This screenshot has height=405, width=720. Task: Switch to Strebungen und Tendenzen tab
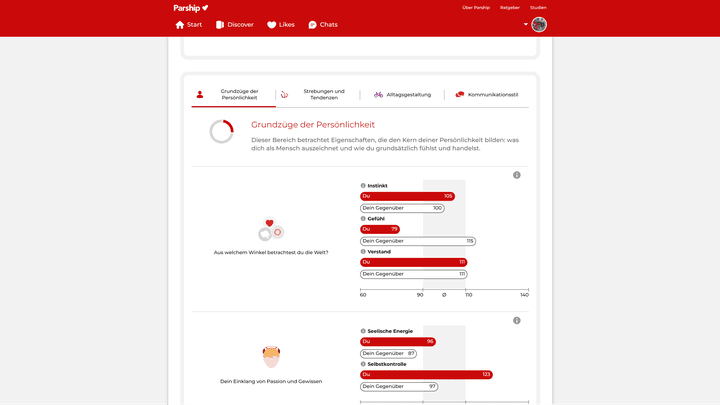[x=318, y=95]
